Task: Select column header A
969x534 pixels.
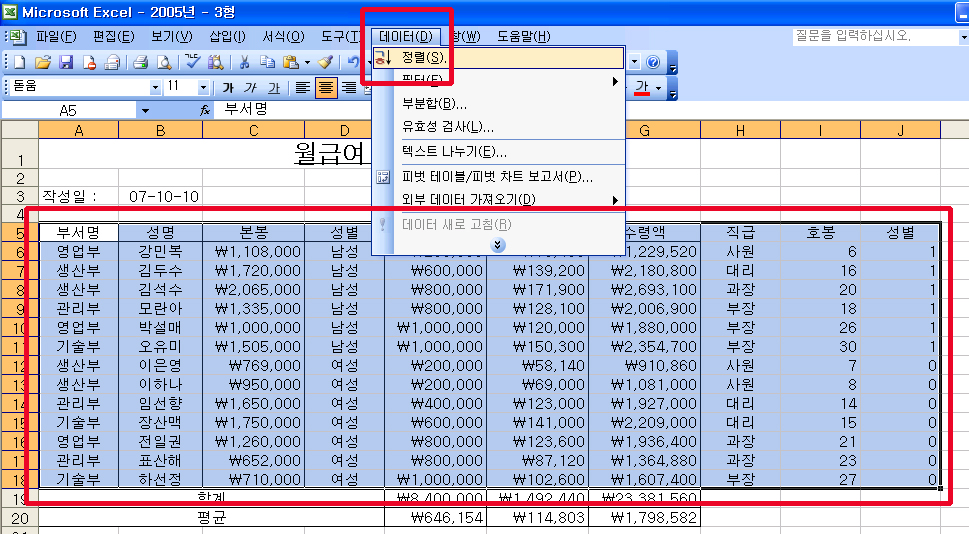Action: [78, 130]
